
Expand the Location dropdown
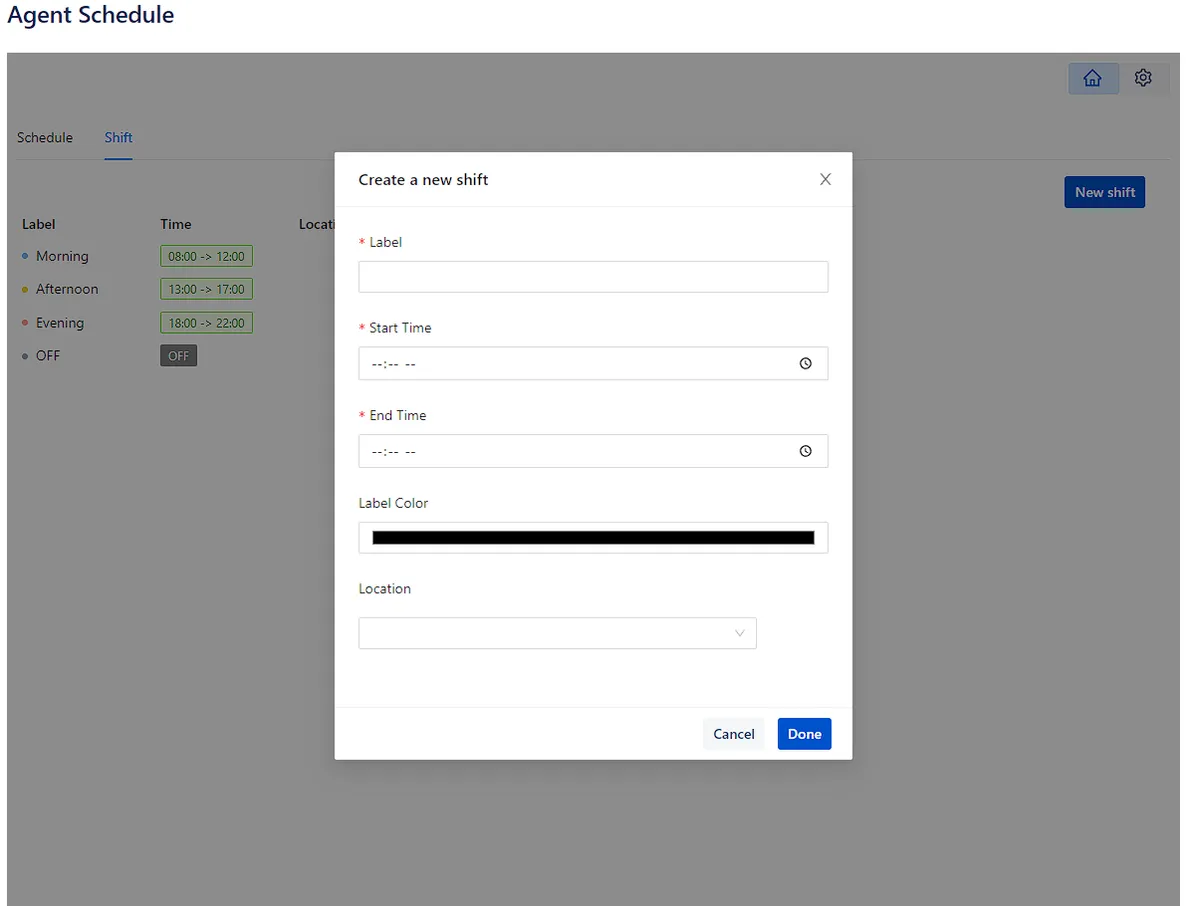point(557,633)
